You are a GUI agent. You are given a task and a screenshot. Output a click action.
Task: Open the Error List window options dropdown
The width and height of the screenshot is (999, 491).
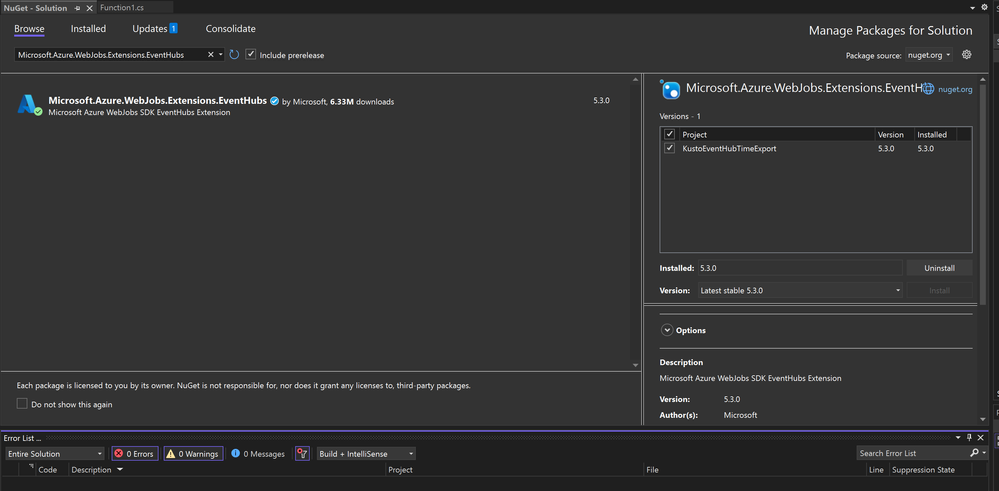click(958, 438)
